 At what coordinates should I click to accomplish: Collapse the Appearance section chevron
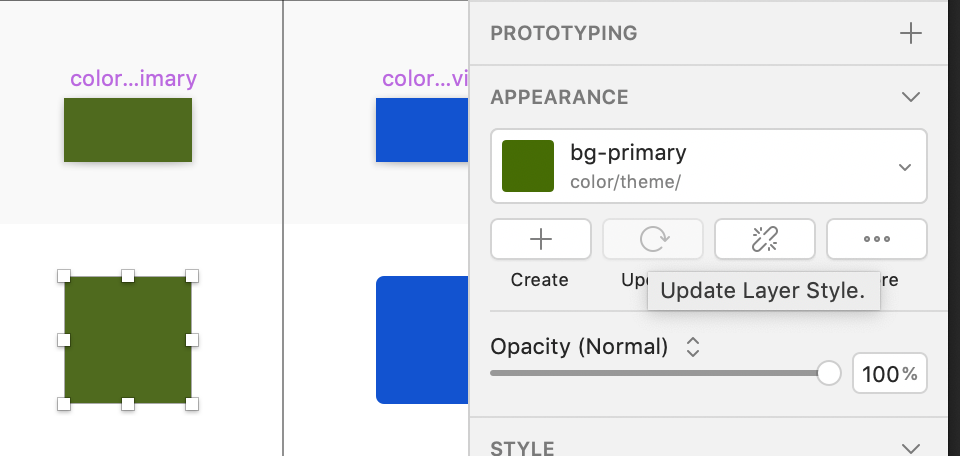click(910, 97)
